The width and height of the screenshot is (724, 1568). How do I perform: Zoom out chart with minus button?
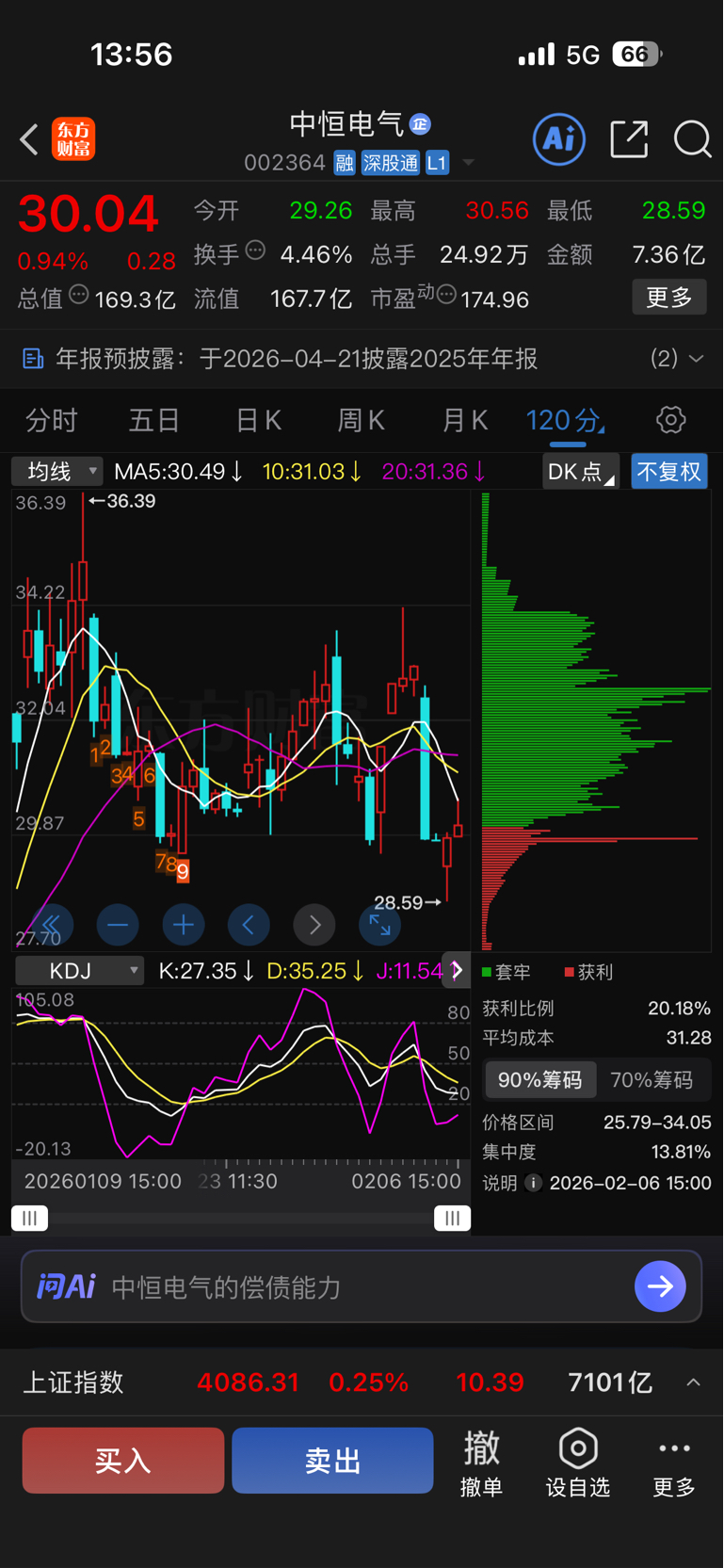pos(118,925)
